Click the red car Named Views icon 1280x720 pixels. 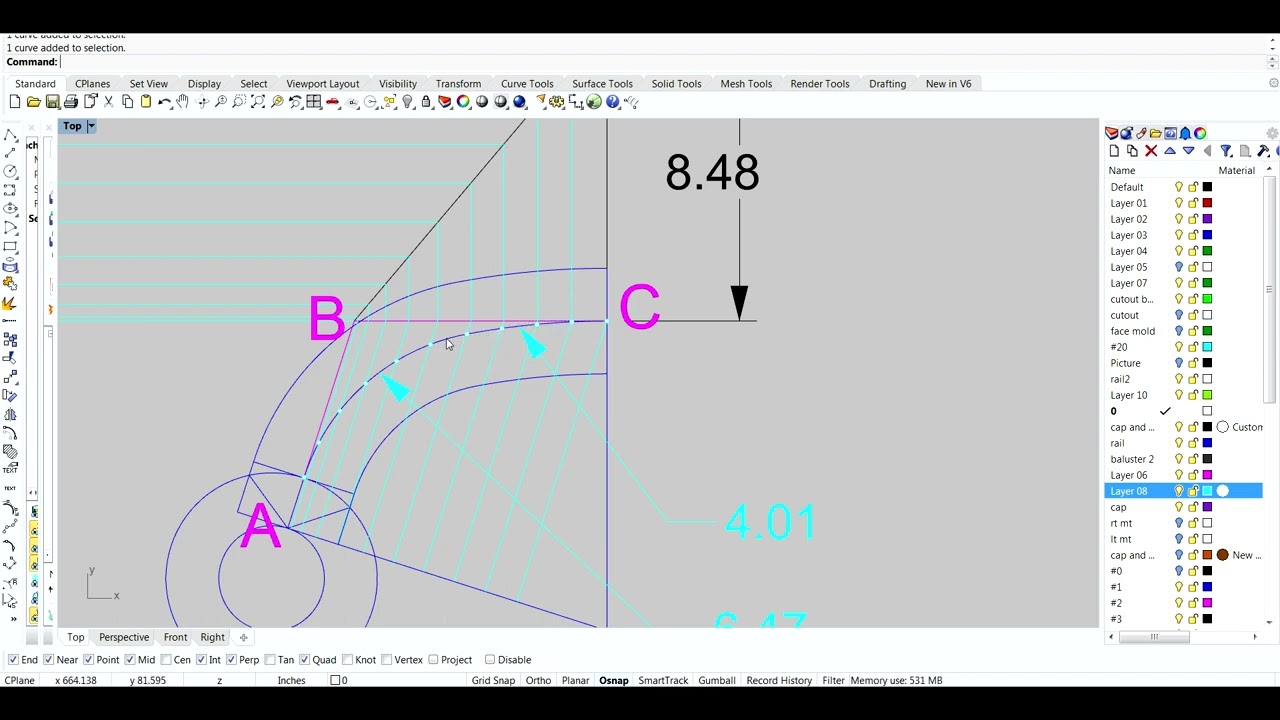coord(332,102)
